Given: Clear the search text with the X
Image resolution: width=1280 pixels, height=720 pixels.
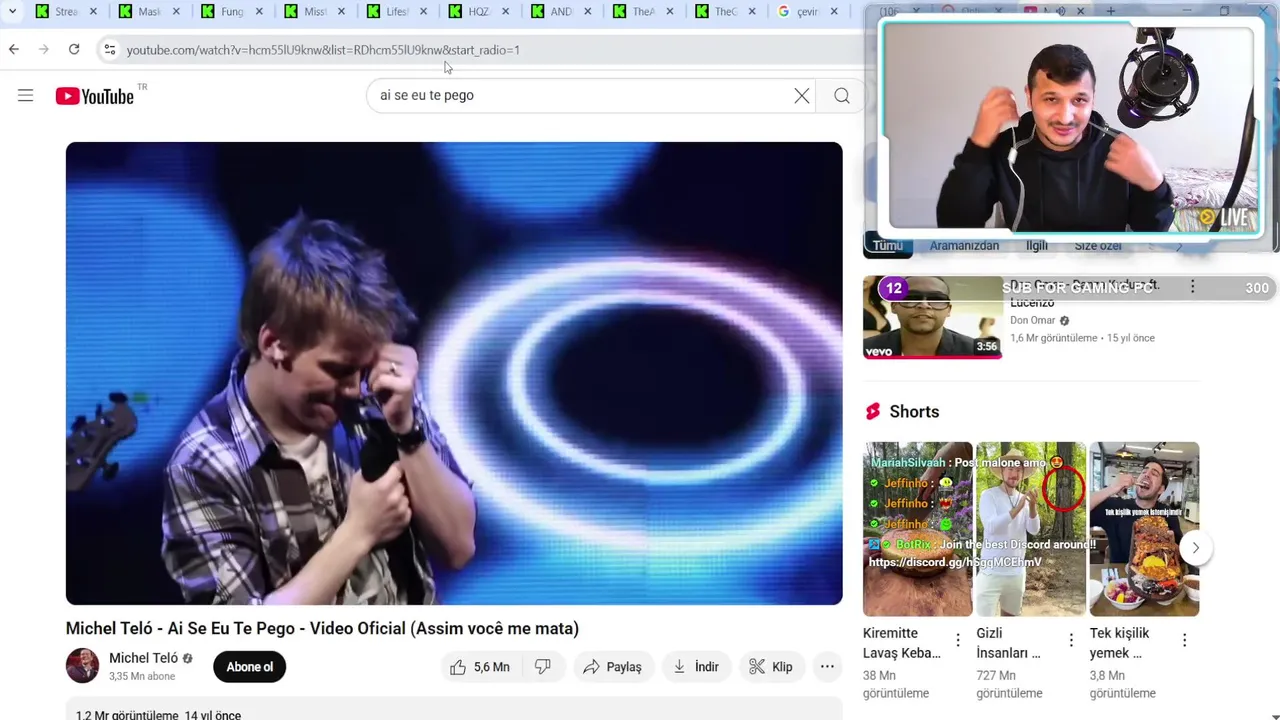Looking at the screenshot, I should pyautogui.click(x=802, y=95).
